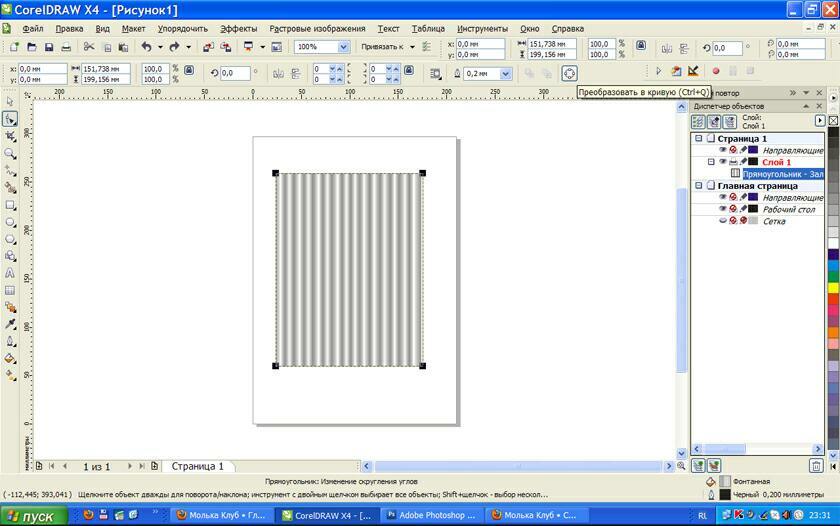Image resolution: width=840 pixels, height=526 pixels.
Task: Select the Text tool in toolbox
Action: tap(10, 273)
